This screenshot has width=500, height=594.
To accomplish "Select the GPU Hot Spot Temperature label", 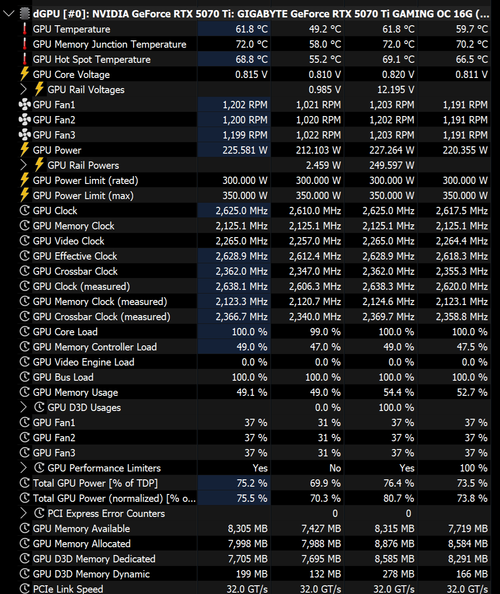I will [x=91, y=59].
